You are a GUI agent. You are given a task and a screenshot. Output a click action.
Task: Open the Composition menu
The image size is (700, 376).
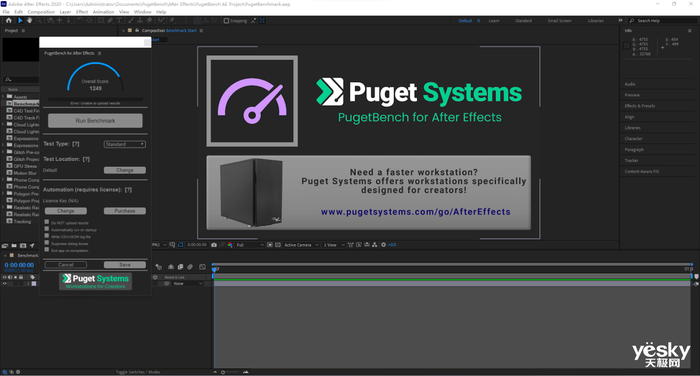tap(41, 12)
